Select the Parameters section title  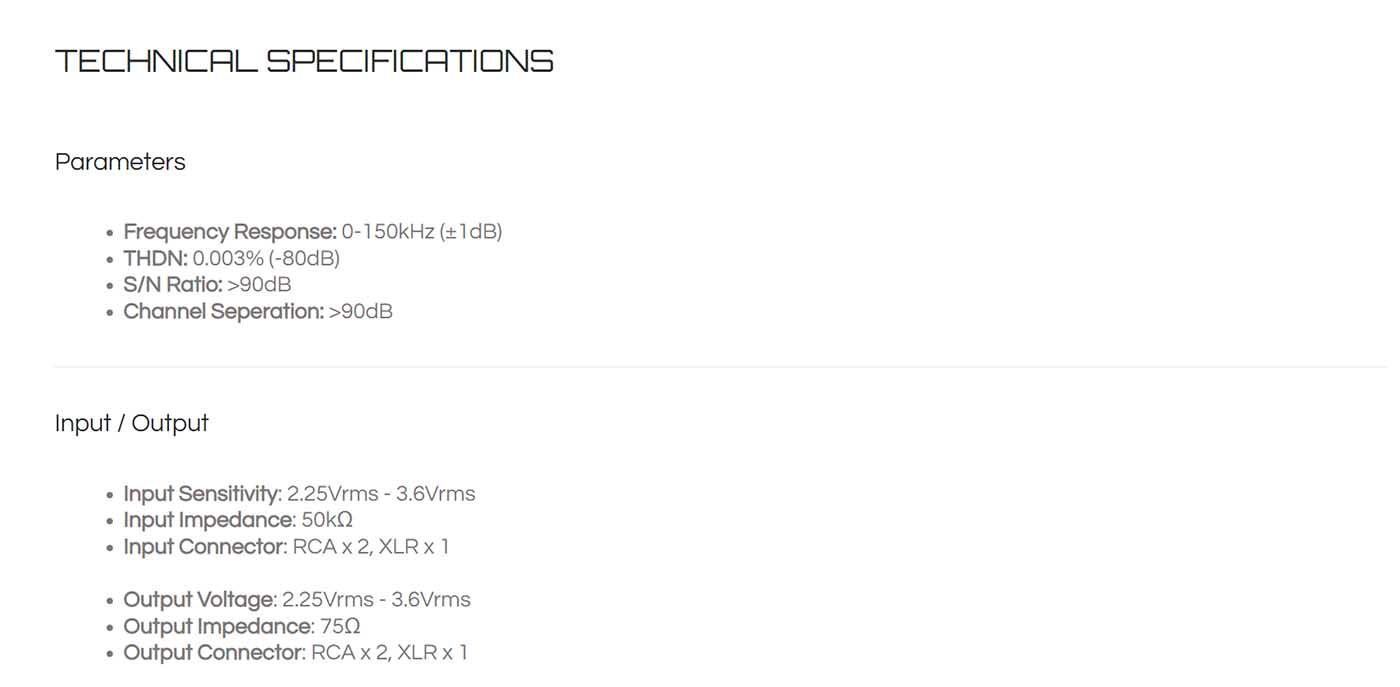tap(120, 162)
